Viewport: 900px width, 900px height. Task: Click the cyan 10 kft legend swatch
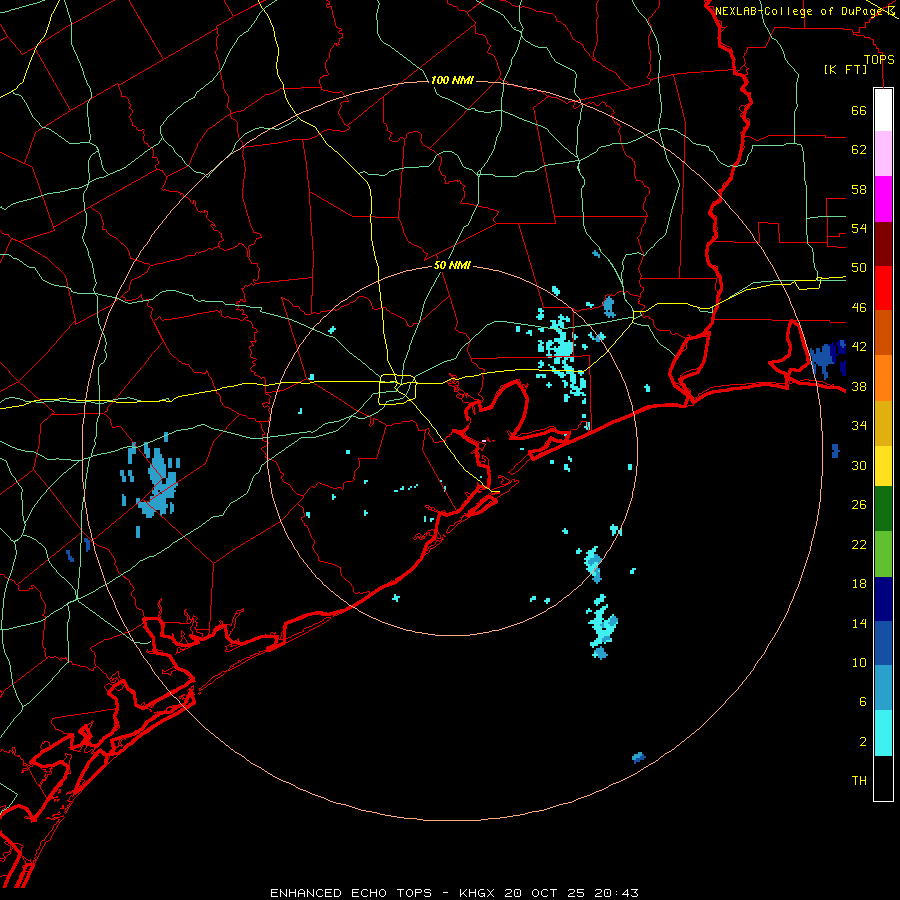883,732
